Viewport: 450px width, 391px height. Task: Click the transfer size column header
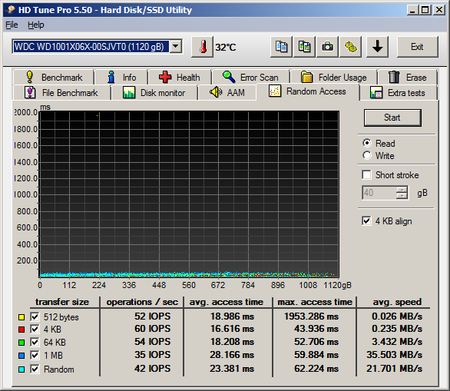tap(62, 302)
